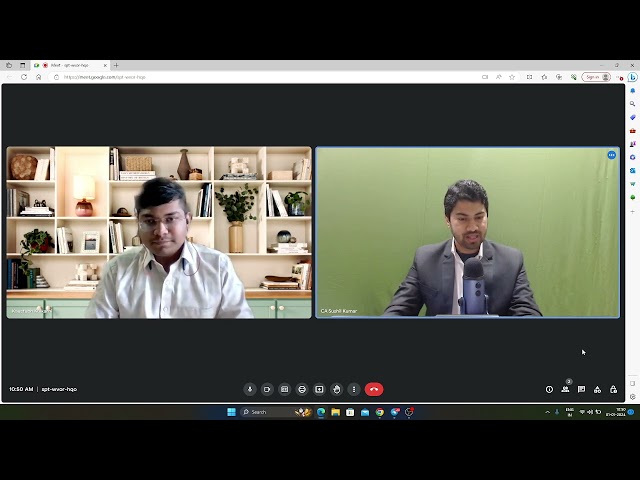Screen dimensions: 640x480
Task: Open Google Chrome from the taskbar
Action: click(380, 412)
